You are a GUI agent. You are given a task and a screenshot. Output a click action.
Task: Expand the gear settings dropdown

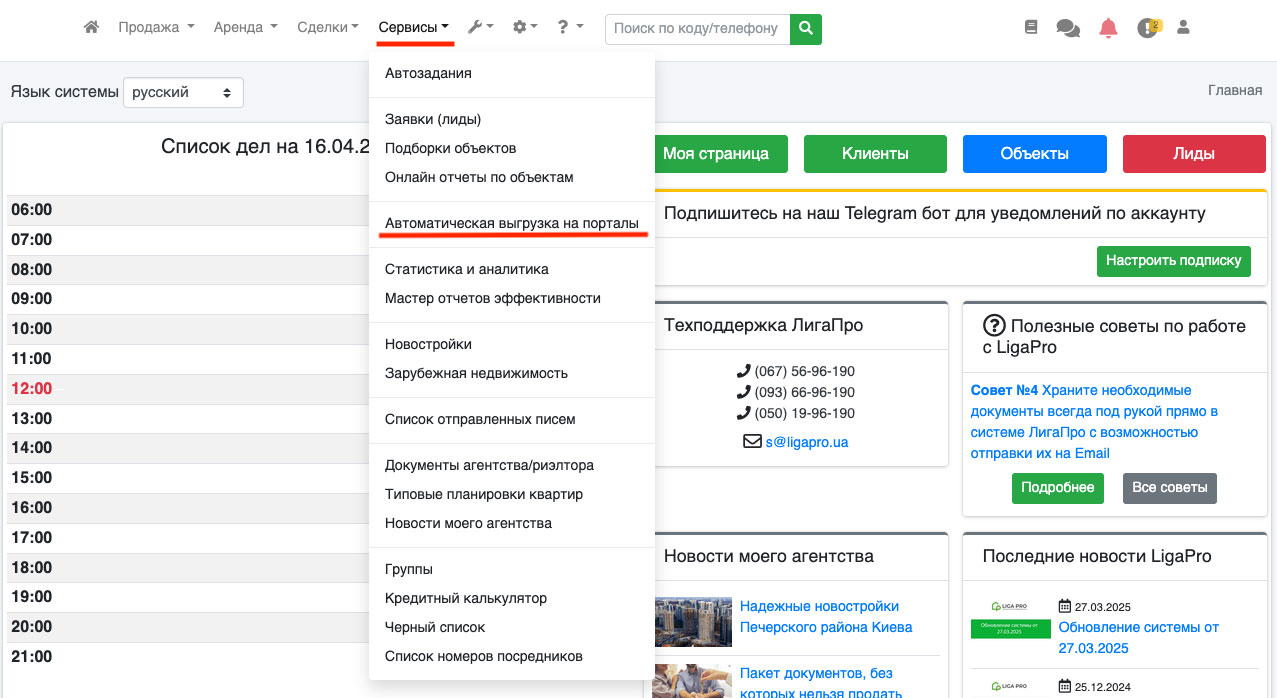pyautogui.click(x=524, y=28)
